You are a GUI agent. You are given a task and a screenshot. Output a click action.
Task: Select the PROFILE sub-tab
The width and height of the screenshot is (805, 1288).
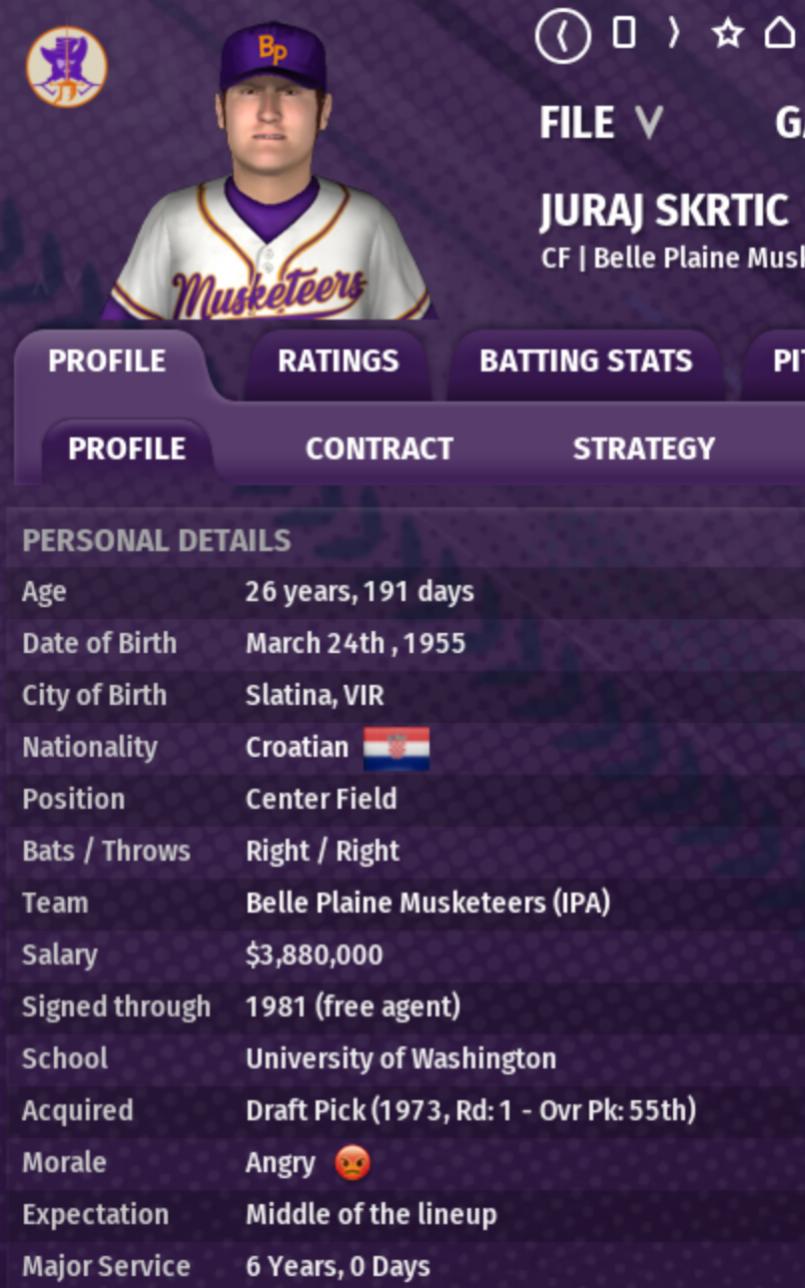[127, 448]
